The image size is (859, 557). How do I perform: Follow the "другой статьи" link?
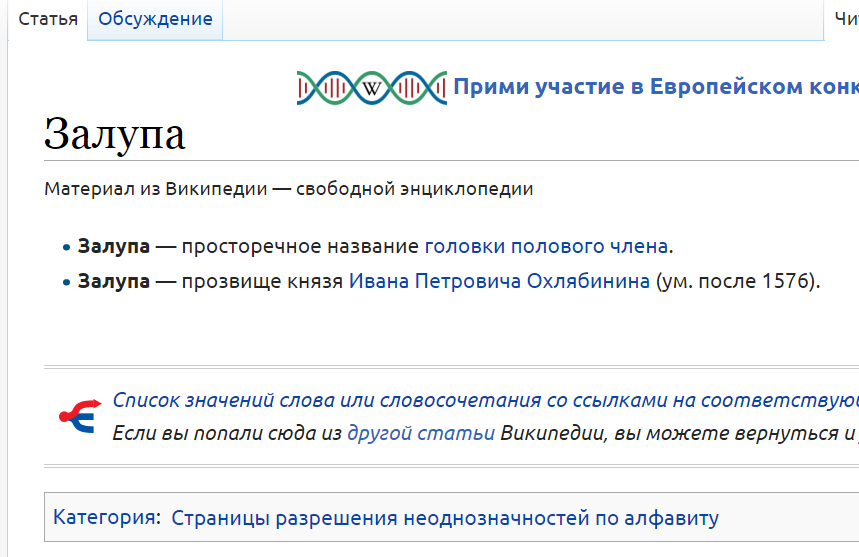pyautogui.click(x=420, y=433)
